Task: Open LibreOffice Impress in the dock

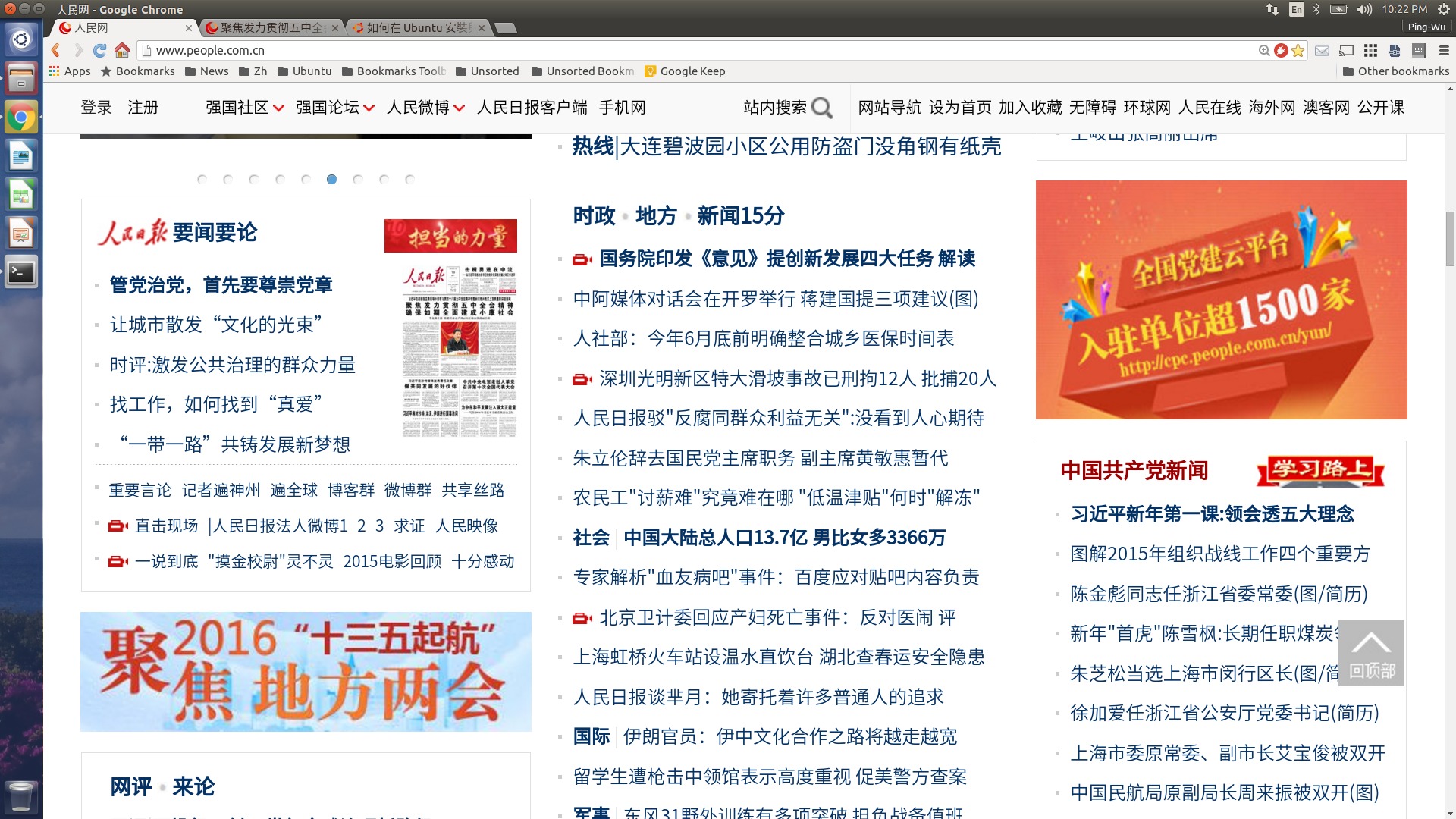Action: tap(21, 234)
